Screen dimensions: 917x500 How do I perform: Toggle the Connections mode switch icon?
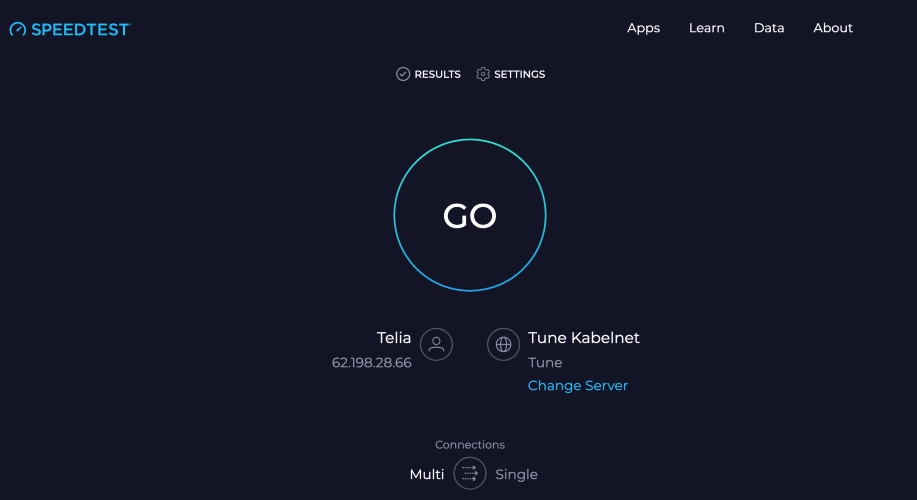(470, 474)
